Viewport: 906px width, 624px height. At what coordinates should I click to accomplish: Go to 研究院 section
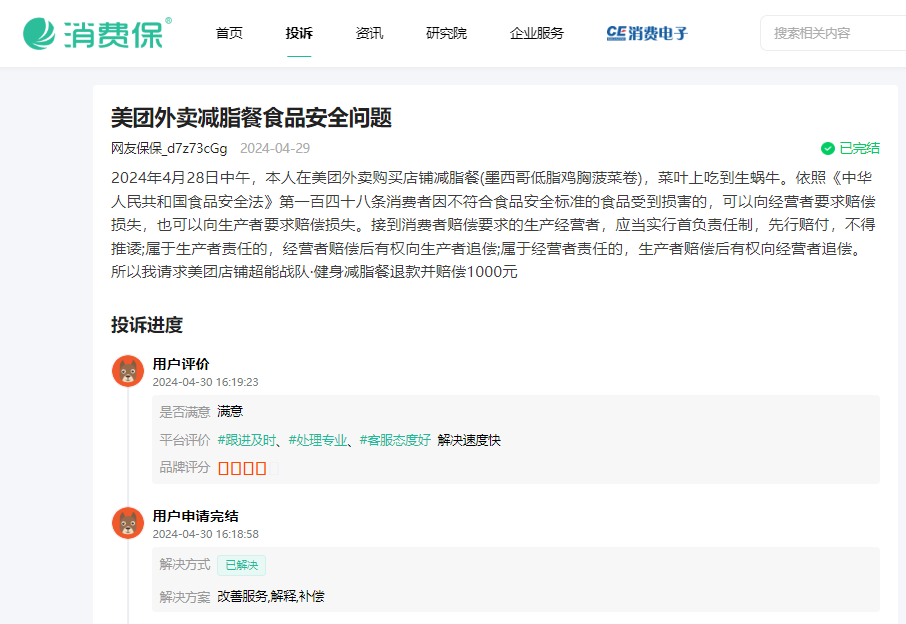click(446, 33)
